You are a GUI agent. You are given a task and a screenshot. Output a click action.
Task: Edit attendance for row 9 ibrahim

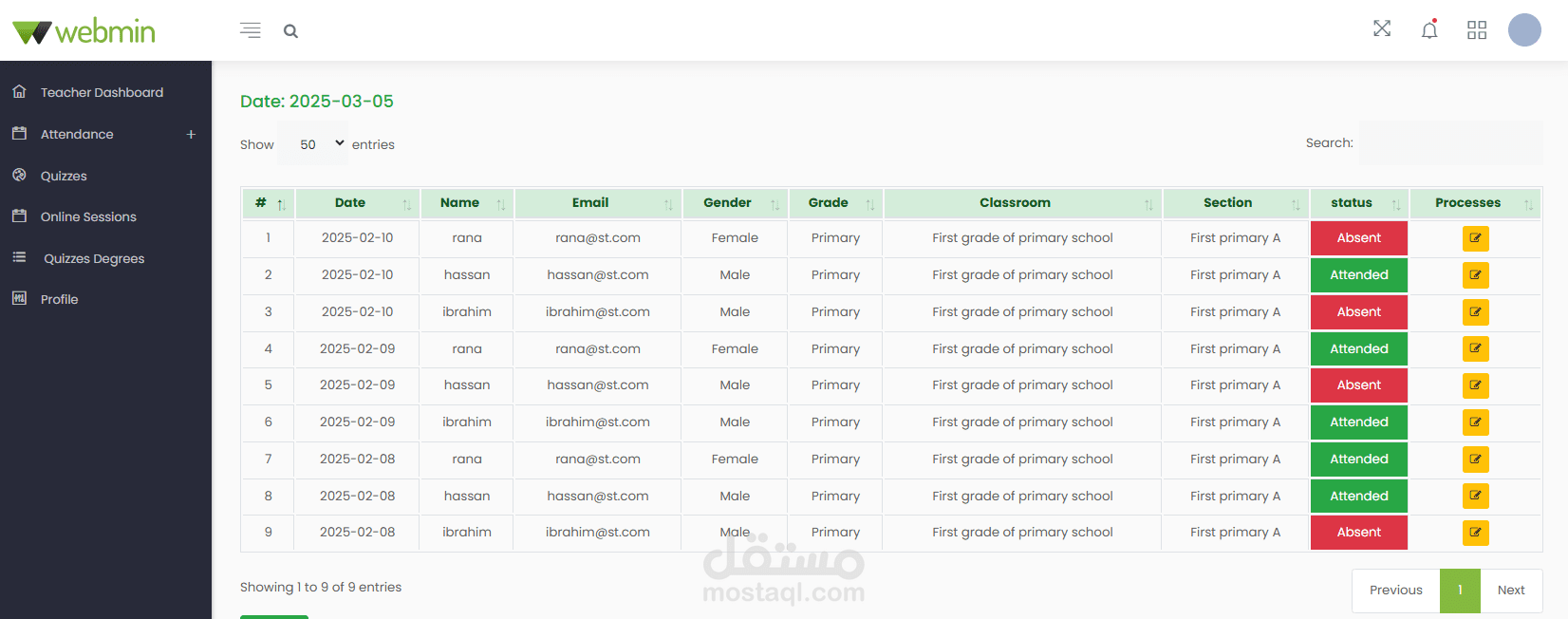click(1476, 533)
